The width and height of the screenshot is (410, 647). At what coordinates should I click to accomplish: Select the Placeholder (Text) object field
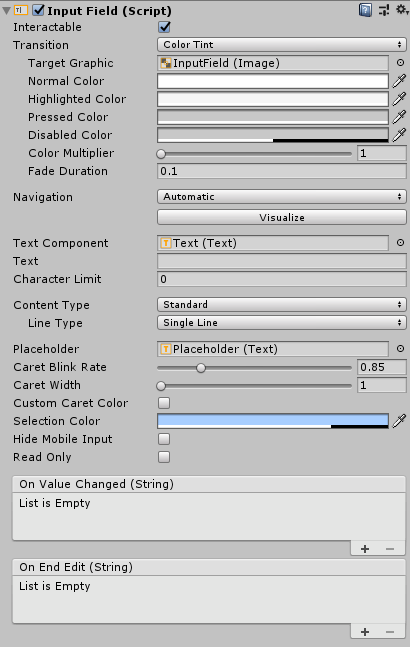click(273, 349)
